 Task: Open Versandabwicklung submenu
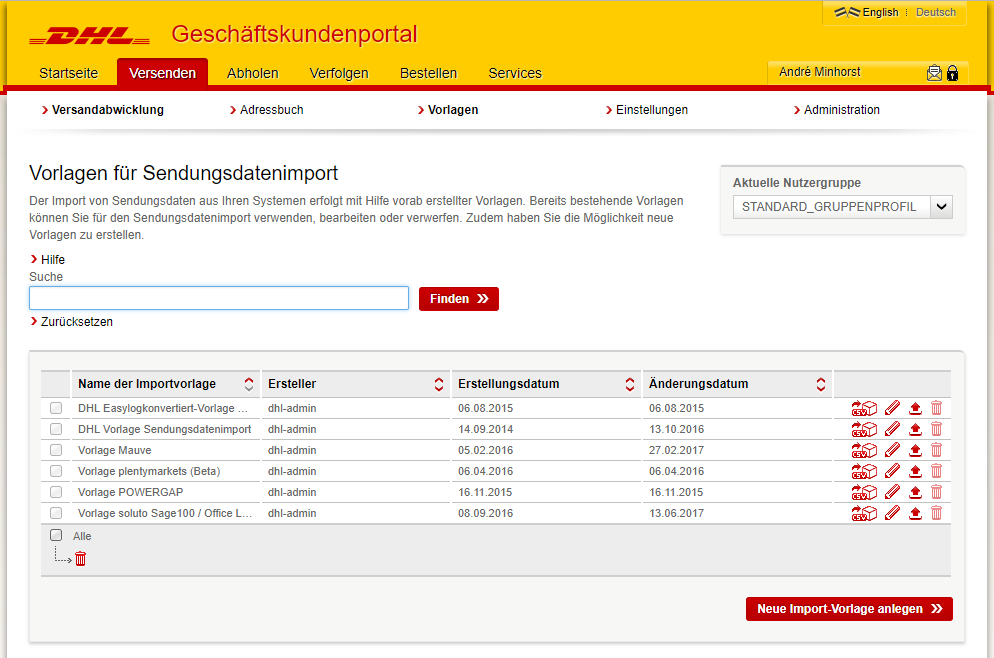click(103, 110)
